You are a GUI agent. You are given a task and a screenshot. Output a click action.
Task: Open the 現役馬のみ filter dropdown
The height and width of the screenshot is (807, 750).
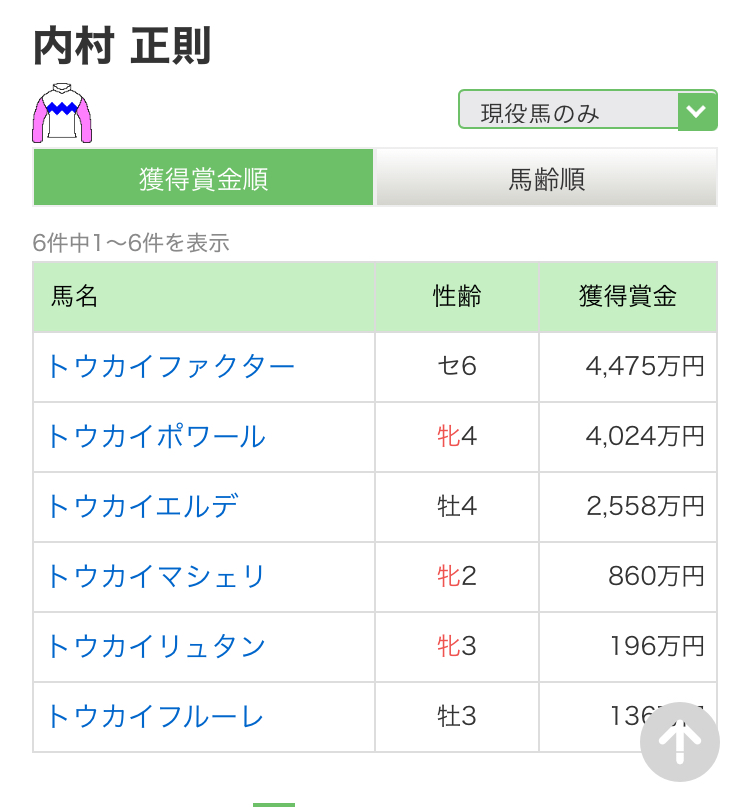[x=568, y=111]
